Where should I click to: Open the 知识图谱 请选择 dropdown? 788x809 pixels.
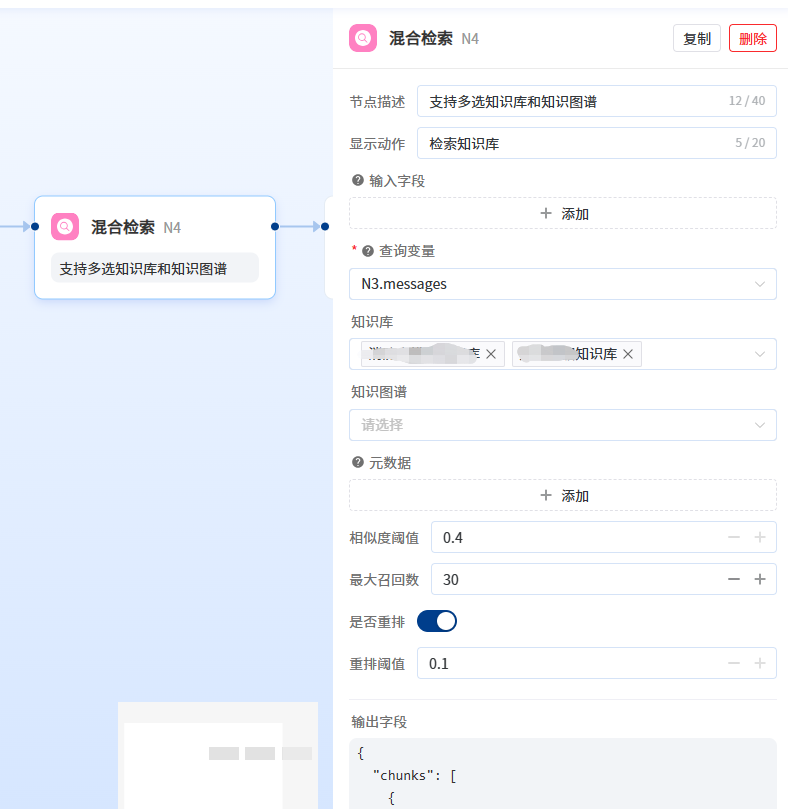pyautogui.click(x=562, y=425)
